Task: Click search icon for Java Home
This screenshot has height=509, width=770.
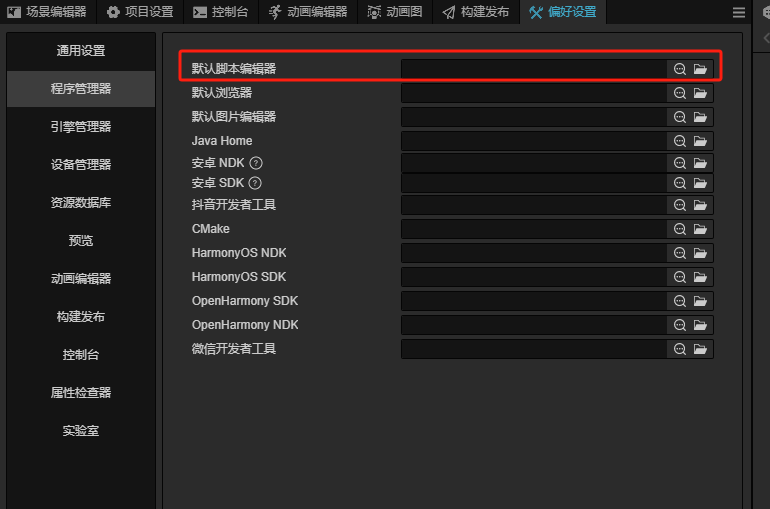Action: click(x=680, y=141)
